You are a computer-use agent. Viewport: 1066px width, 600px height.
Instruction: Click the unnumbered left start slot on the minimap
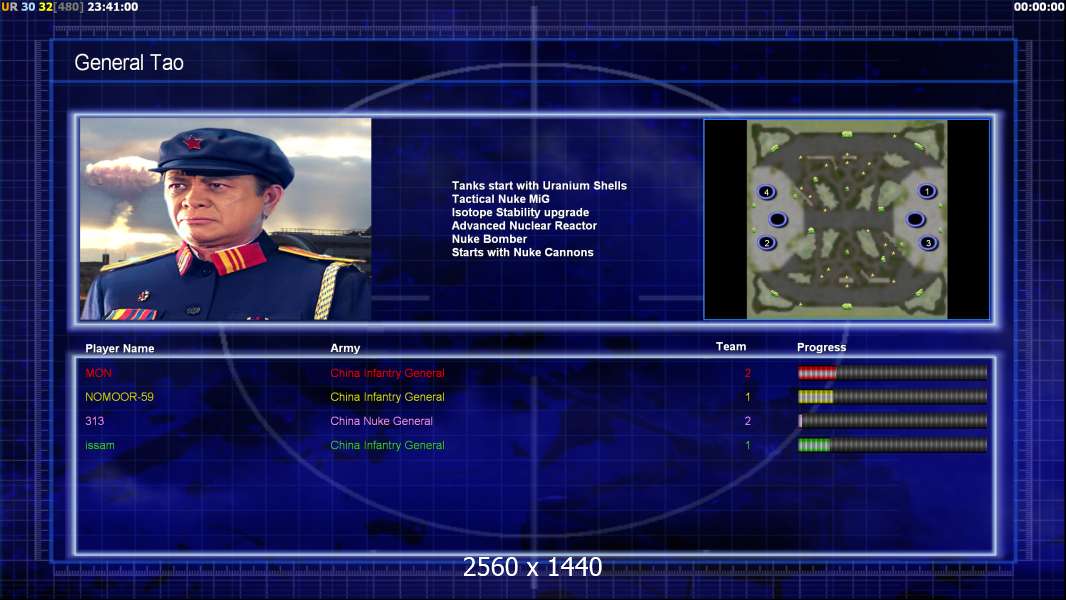pyautogui.click(x=778, y=219)
